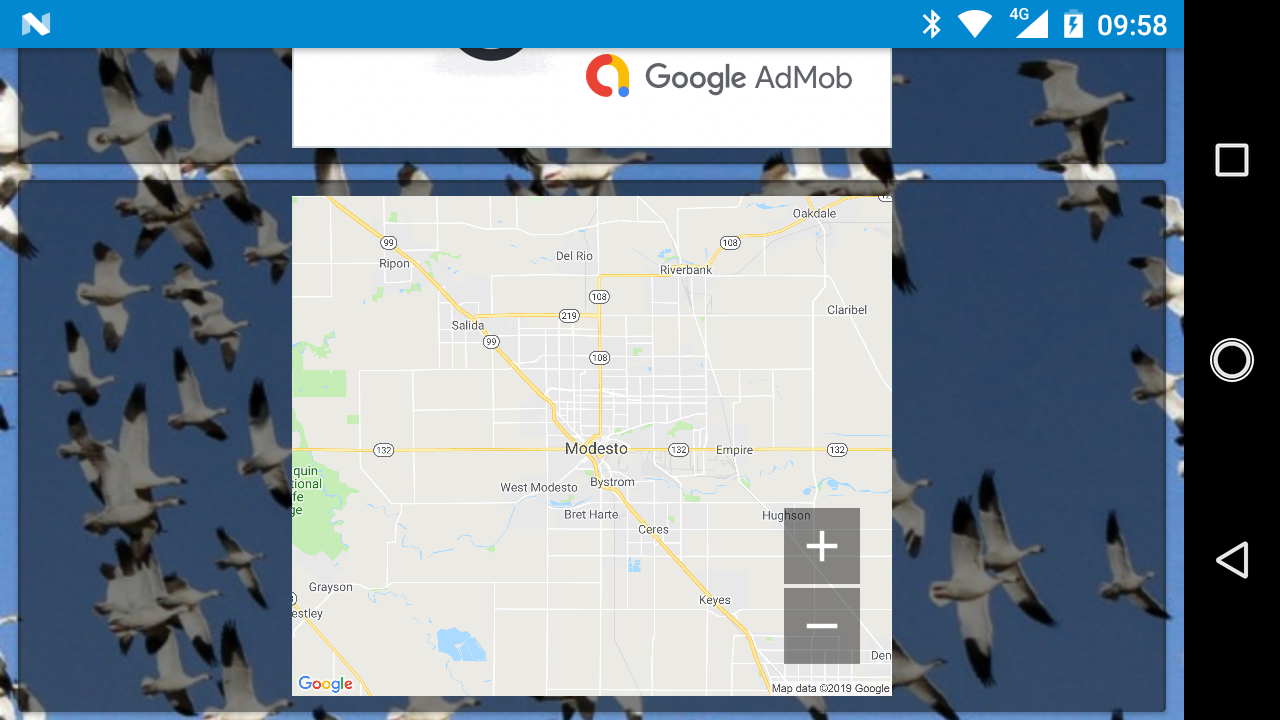Tap the Ceres label on the map
The width and height of the screenshot is (1280, 720).
pos(654,530)
